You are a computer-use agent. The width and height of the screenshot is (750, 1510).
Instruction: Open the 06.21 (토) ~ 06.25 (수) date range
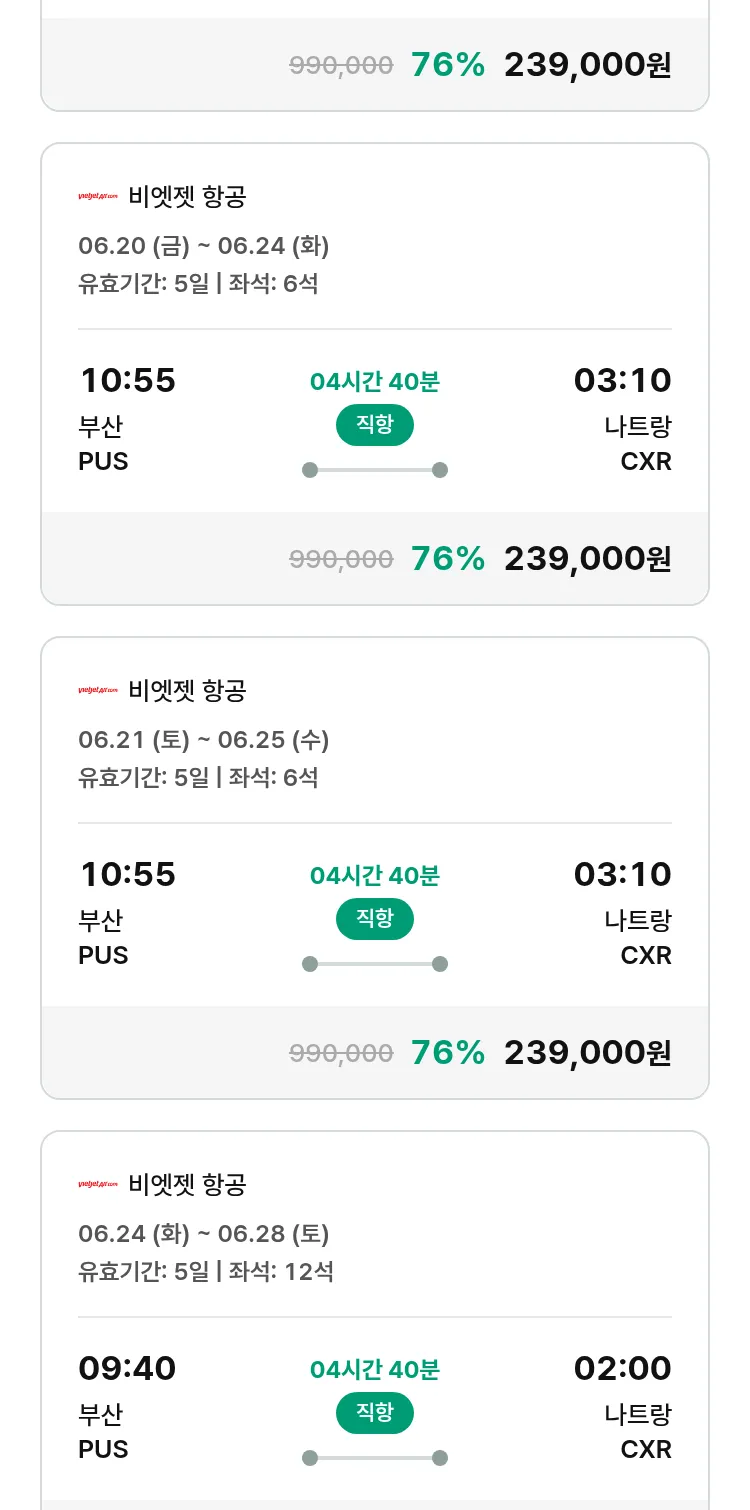click(x=204, y=739)
